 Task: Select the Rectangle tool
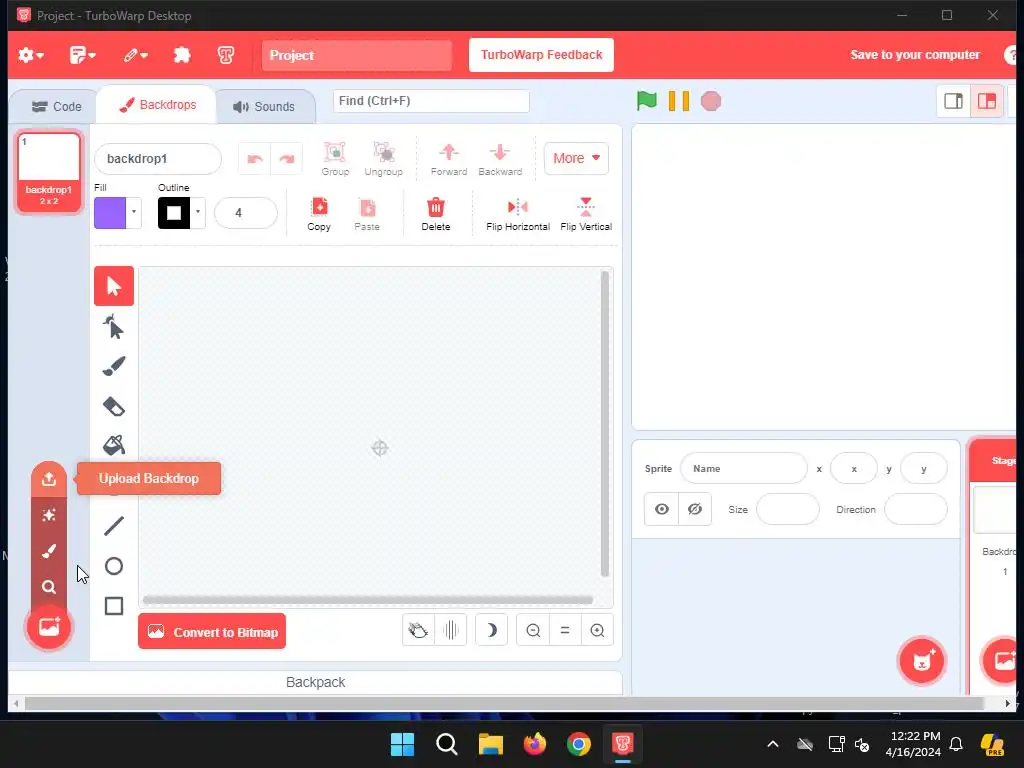point(114,606)
